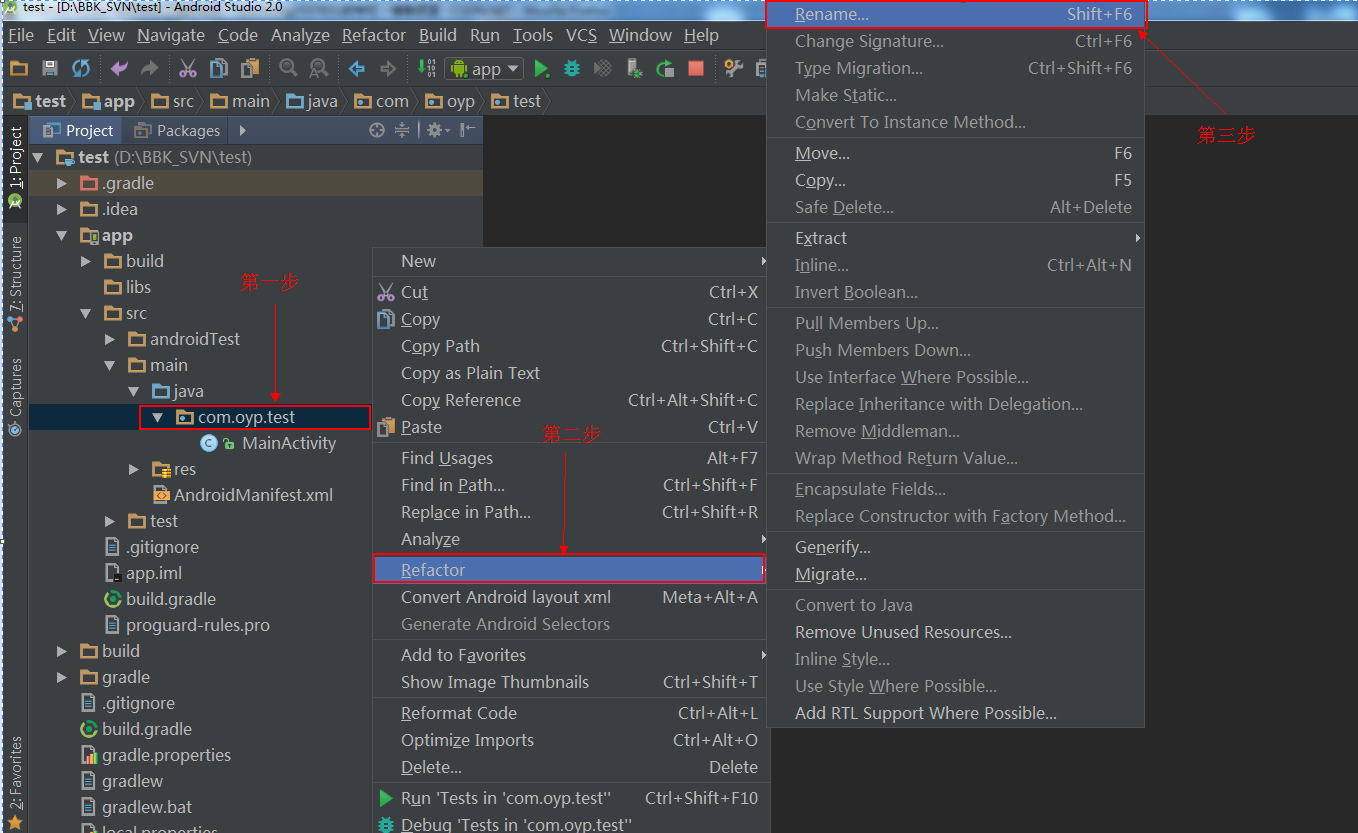Open Project panel gear settings
This screenshot has height=833, width=1358.
pos(438,130)
